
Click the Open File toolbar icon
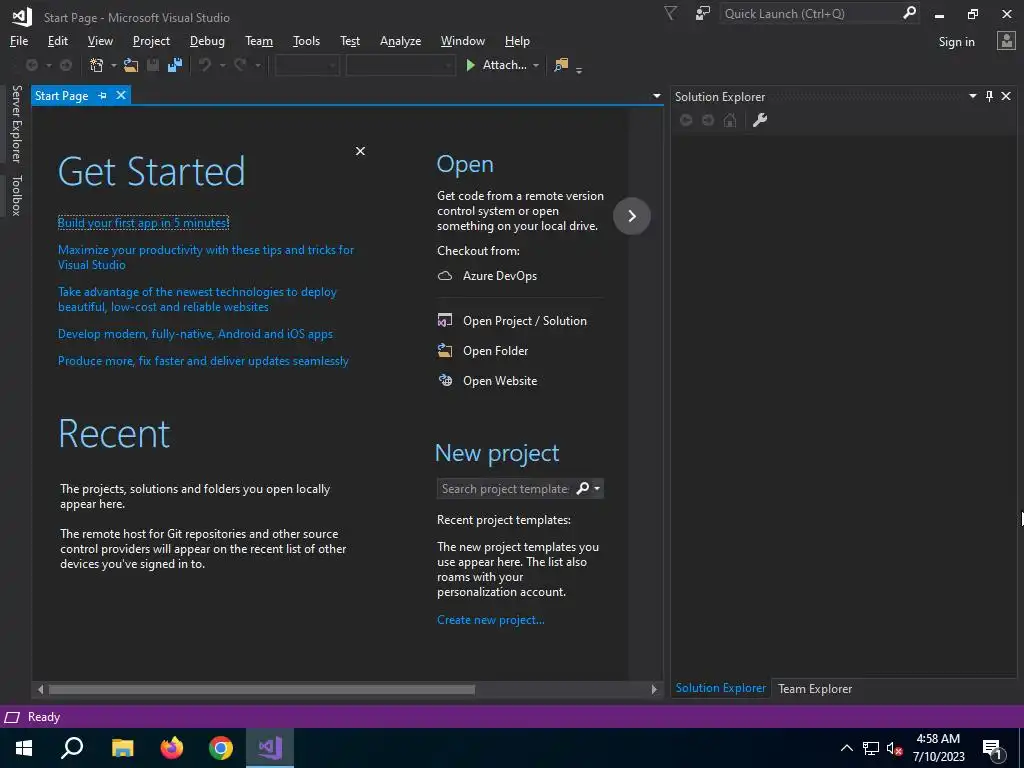131,65
